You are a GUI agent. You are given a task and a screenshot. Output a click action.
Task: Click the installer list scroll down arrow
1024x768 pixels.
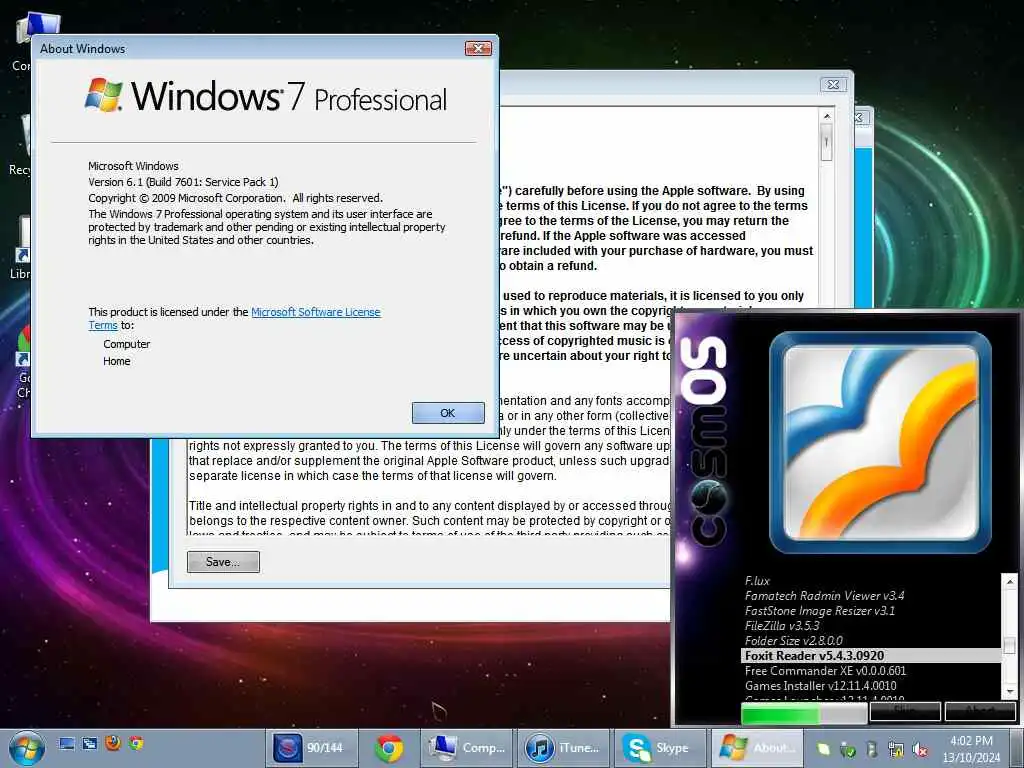point(1010,691)
